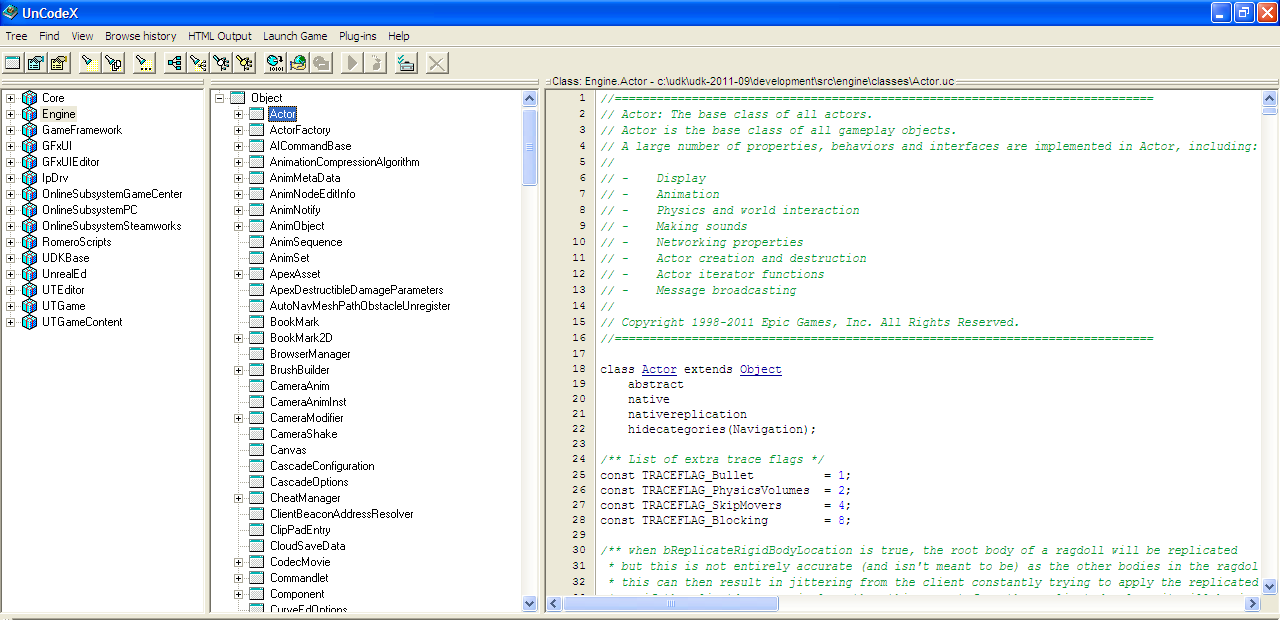Expand the CameraModifier class node
1280x620 pixels.
point(239,418)
